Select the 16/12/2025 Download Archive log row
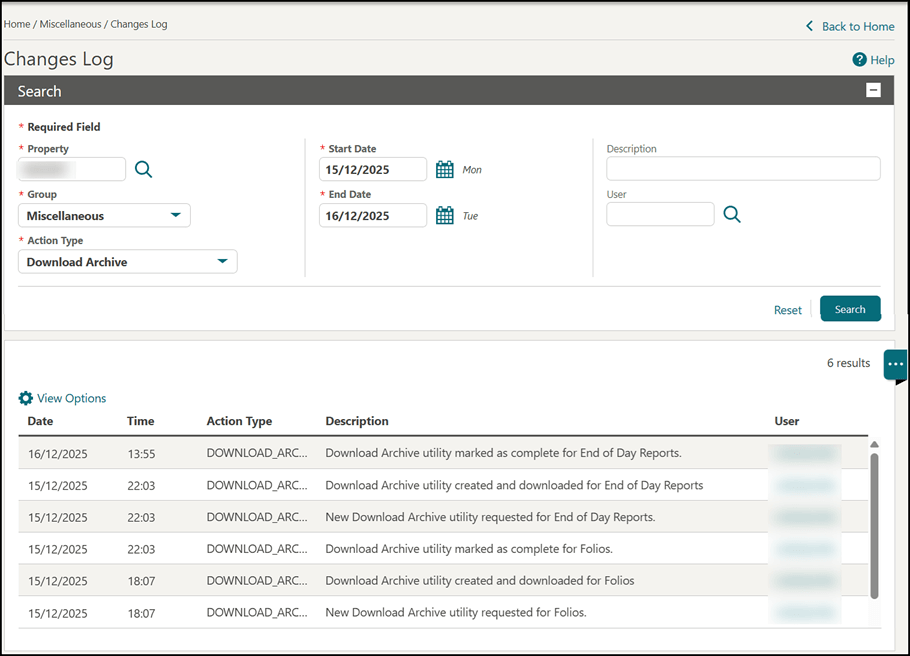Image resolution: width=910 pixels, height=656 pixels. pos(400,453)
